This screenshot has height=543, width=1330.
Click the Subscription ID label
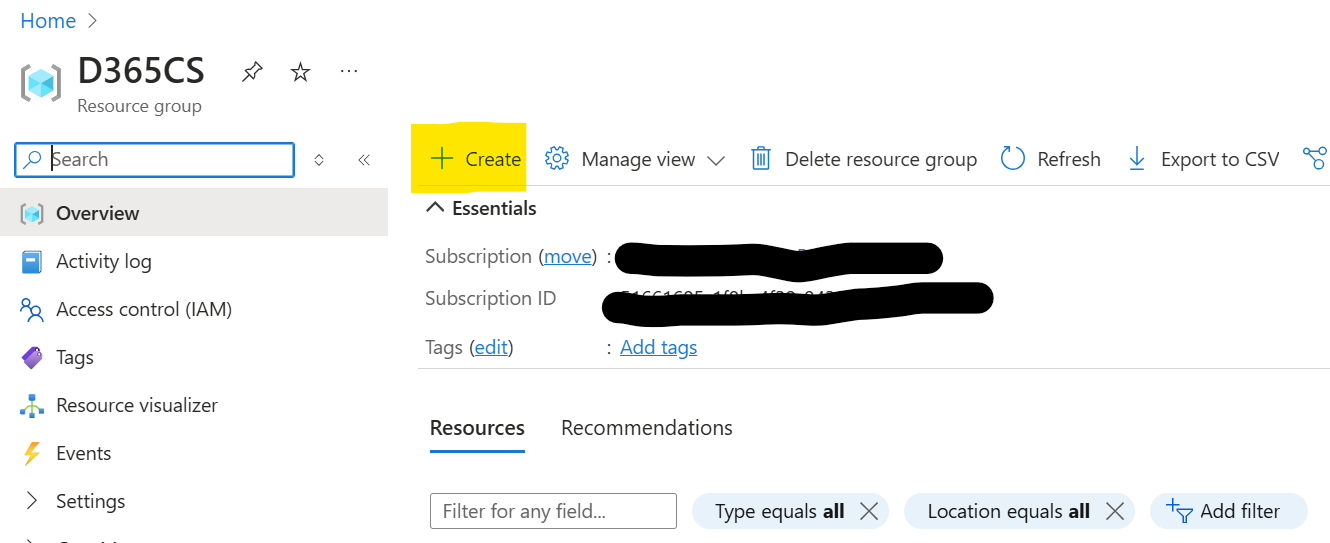click(490, 299)
